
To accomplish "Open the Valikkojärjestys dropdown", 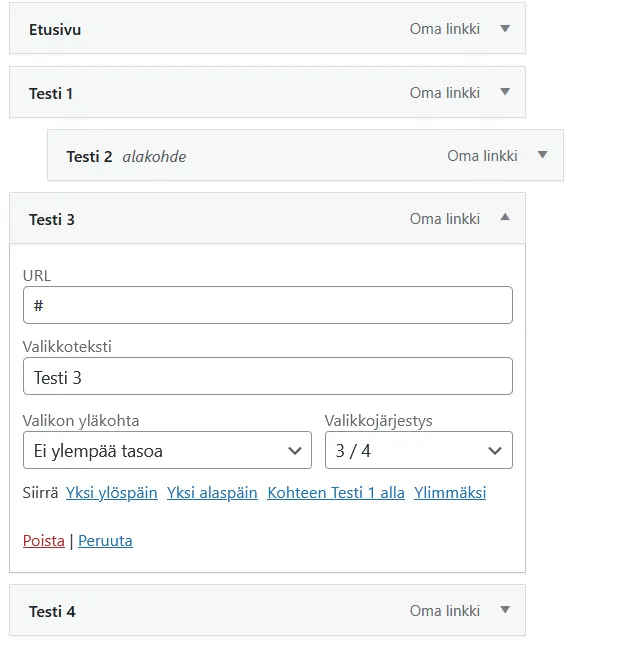I will (x=418, y=450).
